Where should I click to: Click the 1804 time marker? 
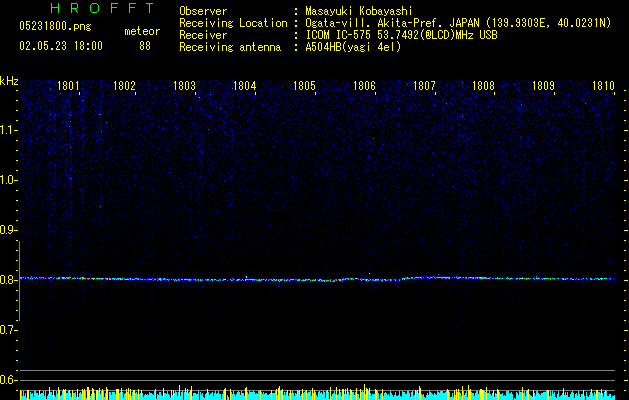click(x=244, y=86)
